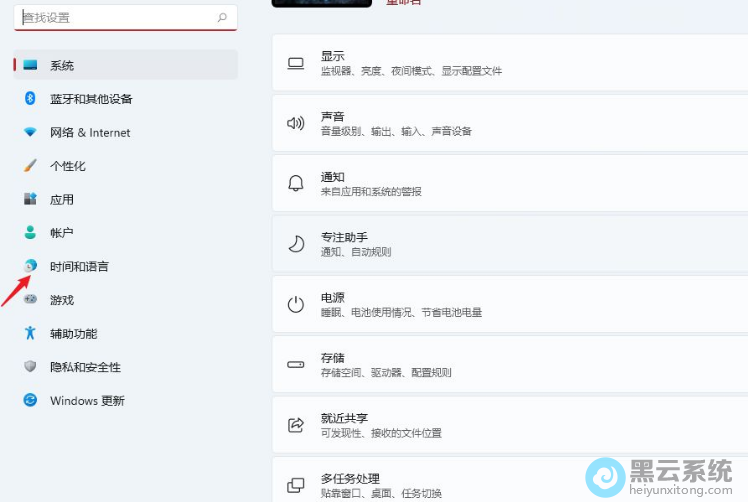Click the magnifier search icon
This screenshot has width=748, height=502.
pyautogui.click(x=222, y=18)
